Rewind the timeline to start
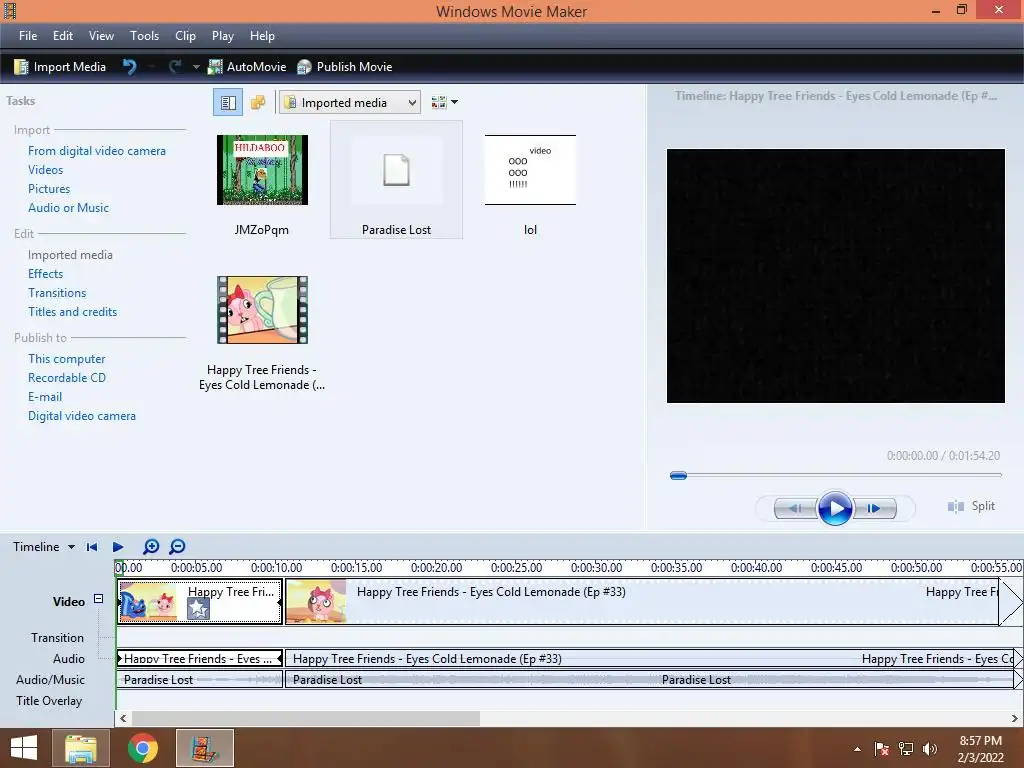This screenshot has height=768, width=1024. point(92,547)
